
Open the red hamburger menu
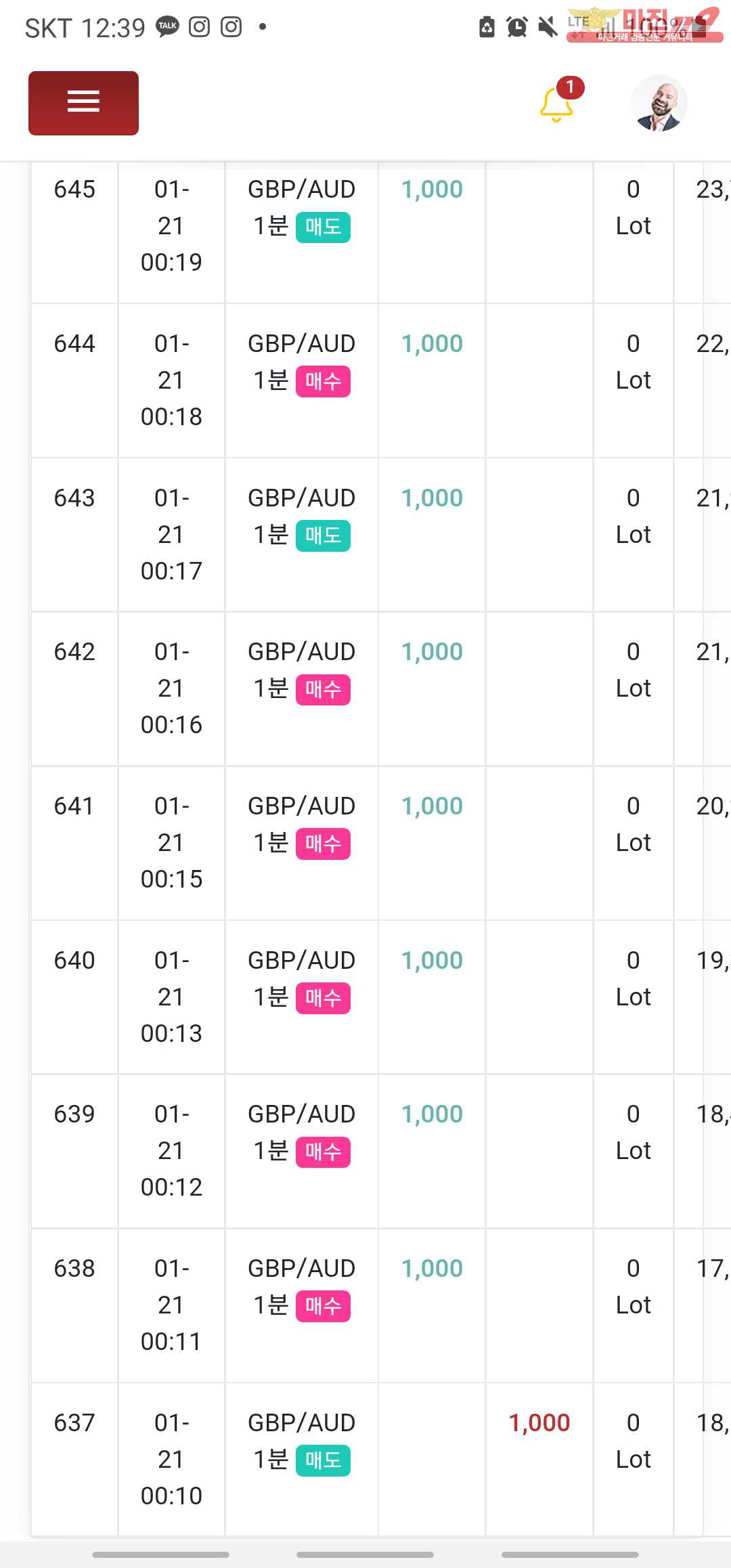click(x=83, y=103)
